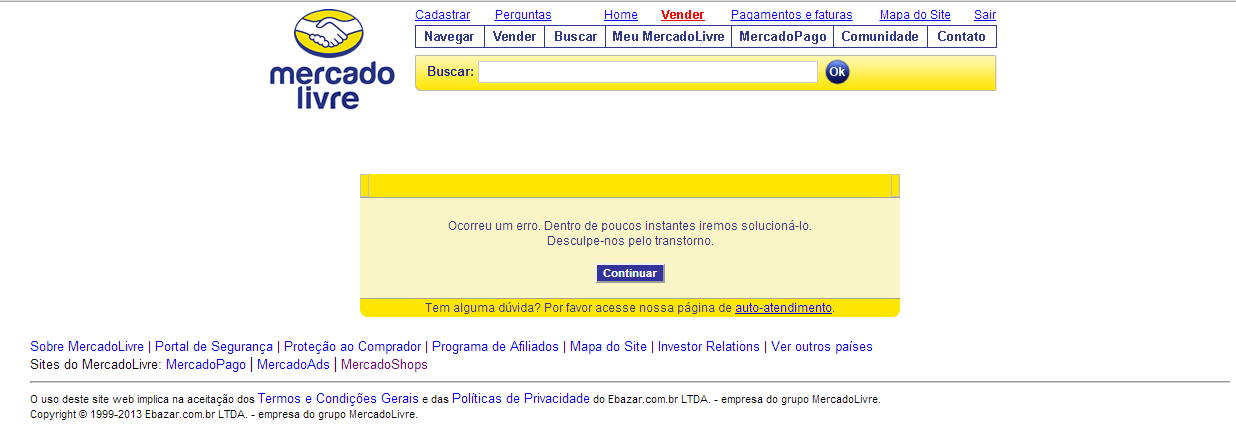Open the MercadoAds footer link

pos(293,365)
